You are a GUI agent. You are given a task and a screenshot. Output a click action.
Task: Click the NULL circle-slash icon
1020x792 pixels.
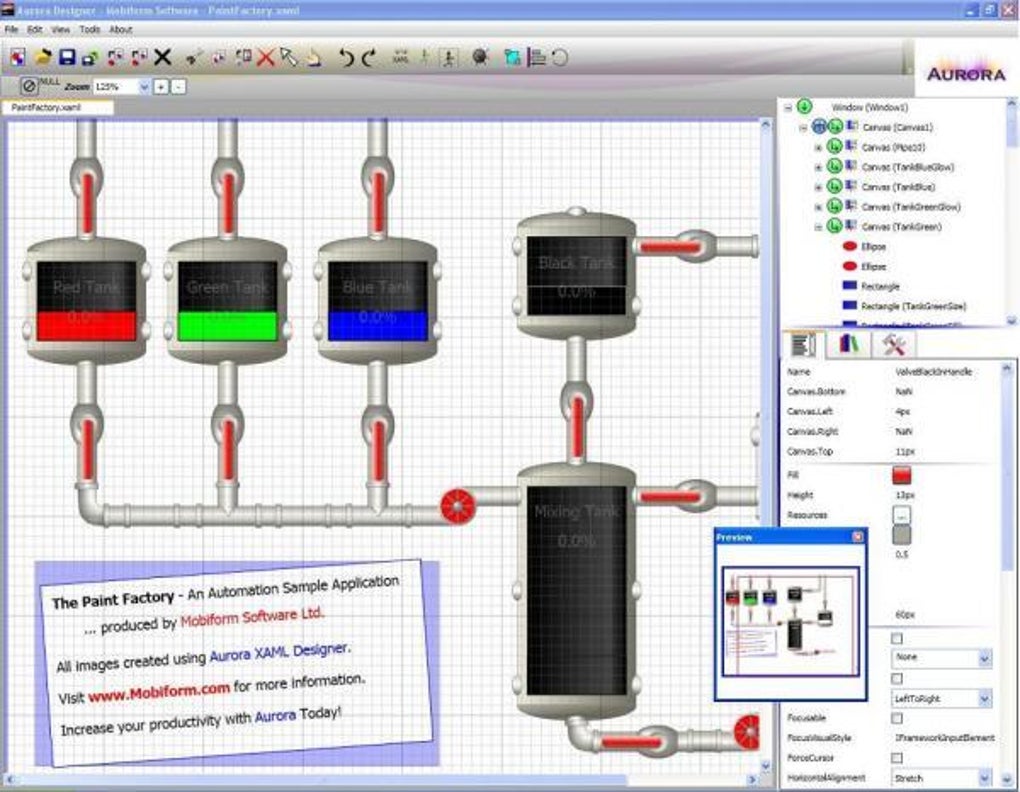tap(29, 86)
